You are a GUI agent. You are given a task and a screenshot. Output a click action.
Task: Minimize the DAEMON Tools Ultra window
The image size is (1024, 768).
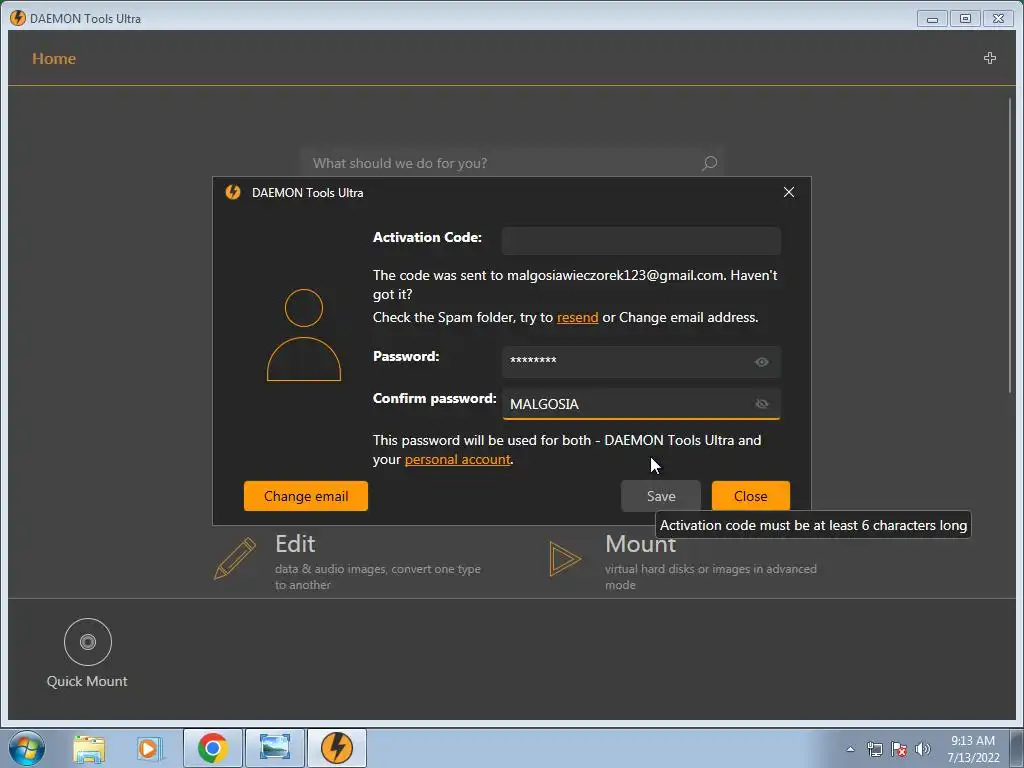(x=932, y=19)
